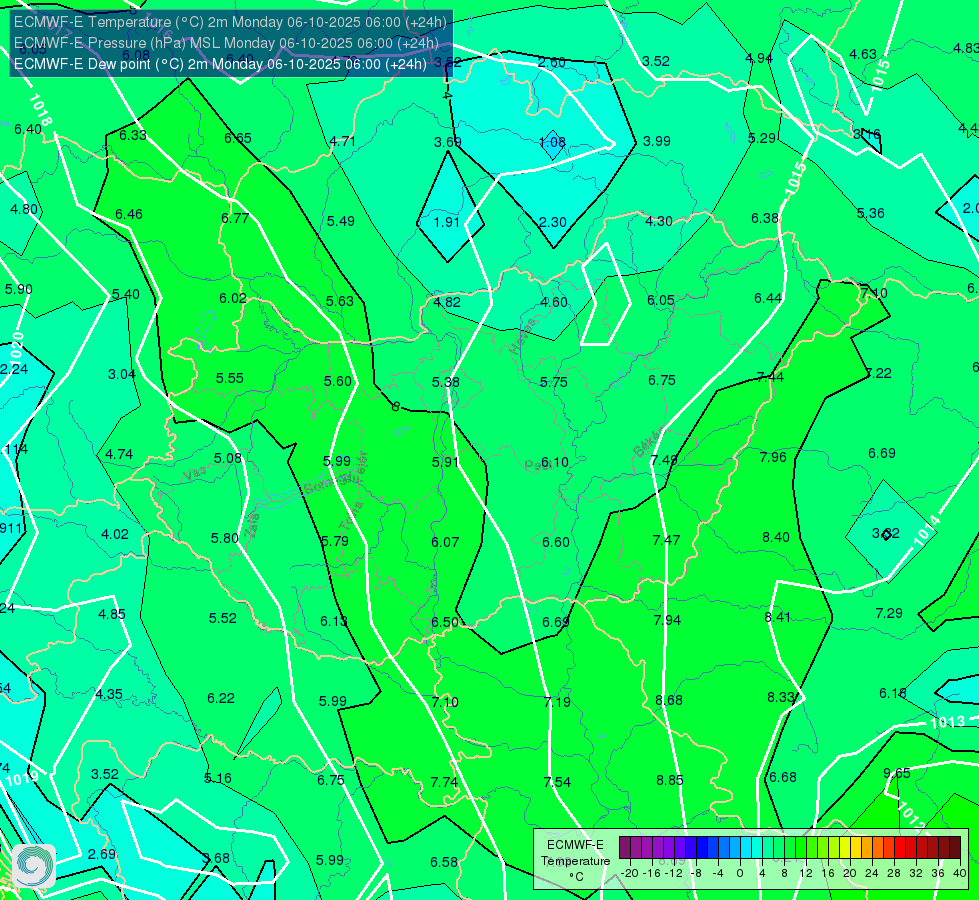Click the 6.10 temperature value near Pest

coord(554,462)
